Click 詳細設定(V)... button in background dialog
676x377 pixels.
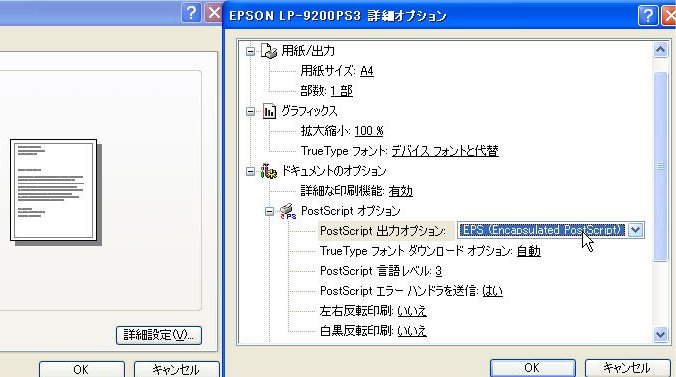coord(159,335)
